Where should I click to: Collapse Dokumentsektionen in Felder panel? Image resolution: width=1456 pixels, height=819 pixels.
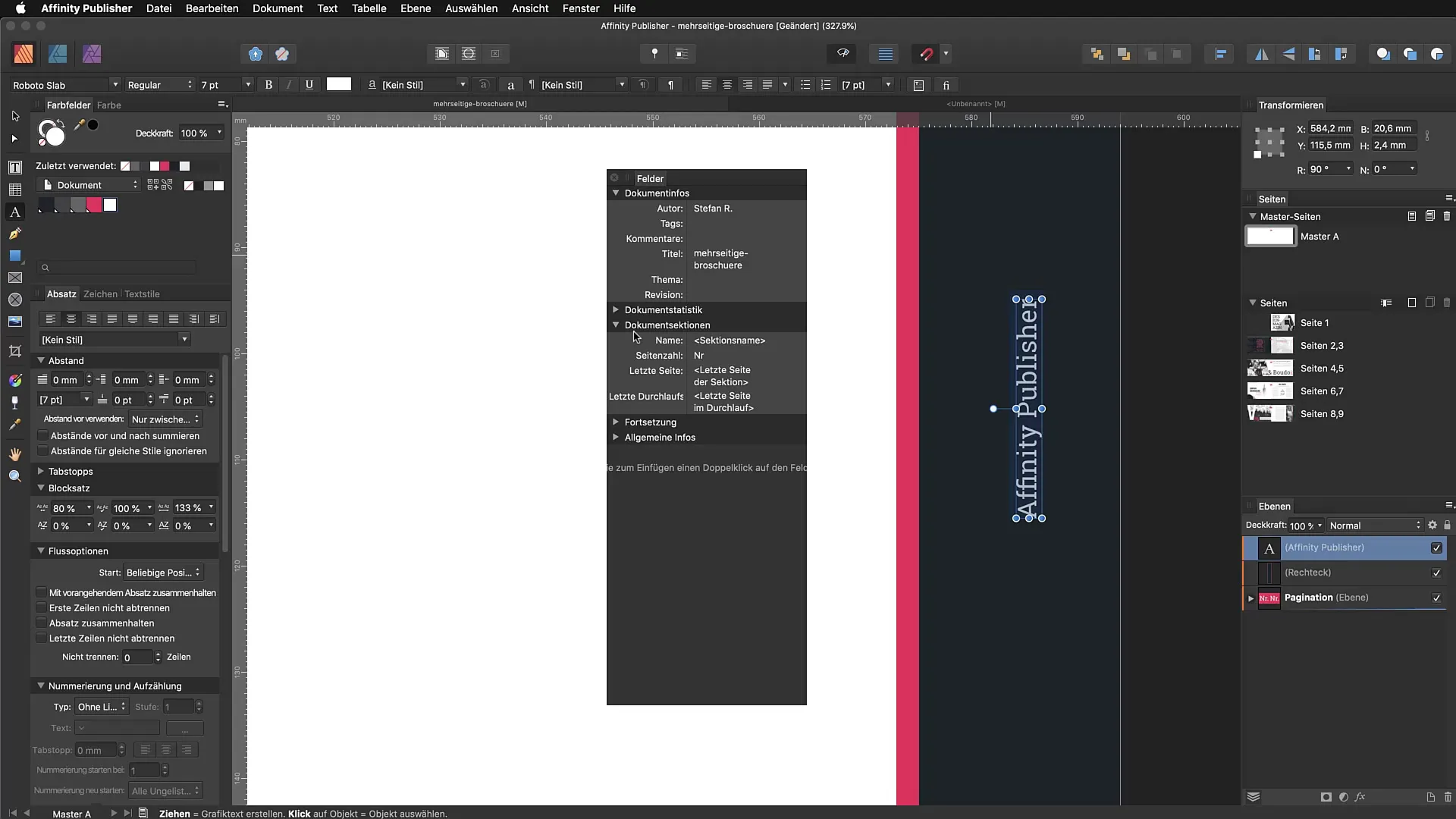tap(616, 325)
